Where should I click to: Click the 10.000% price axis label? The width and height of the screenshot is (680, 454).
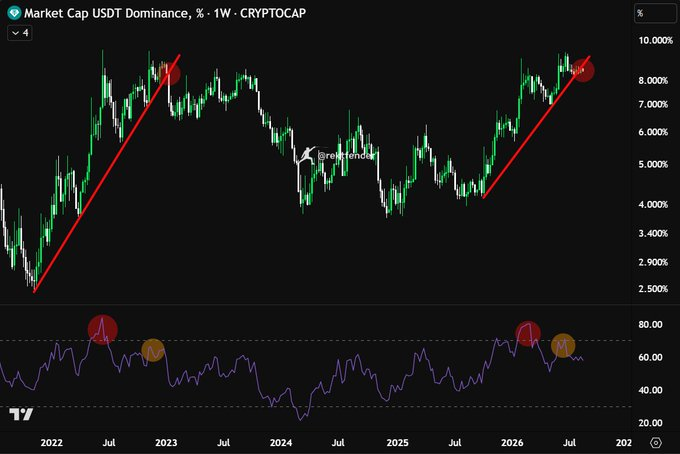[x=656, y=41]
